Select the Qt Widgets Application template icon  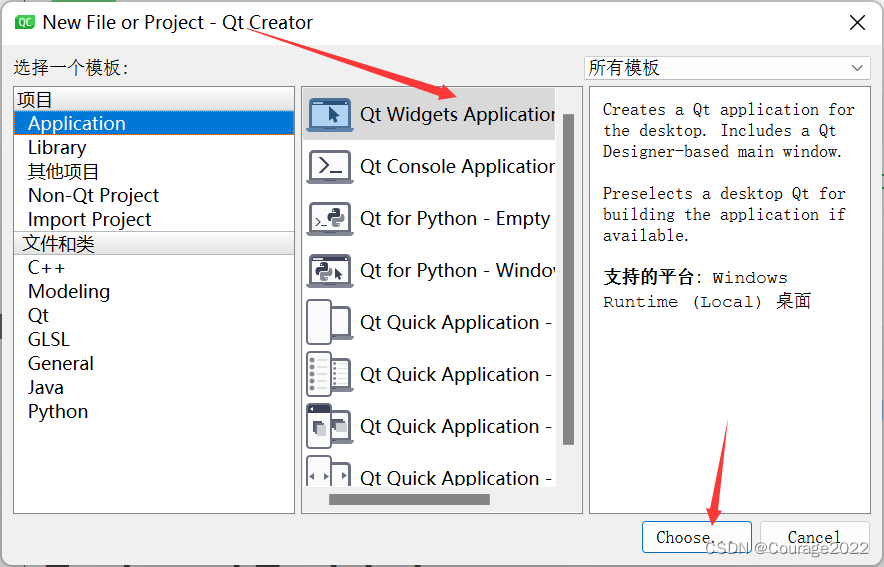330,114
